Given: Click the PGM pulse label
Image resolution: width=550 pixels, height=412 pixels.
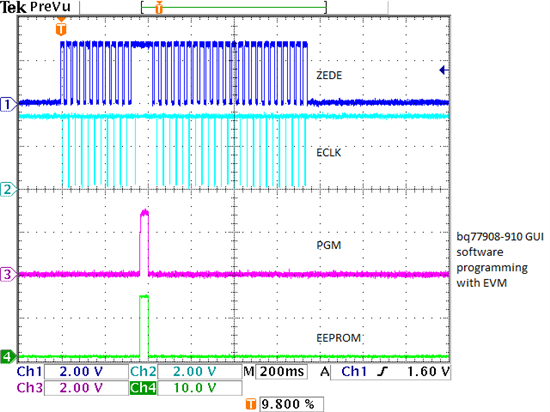Looking at the screenshot, I should coord(329,245).
